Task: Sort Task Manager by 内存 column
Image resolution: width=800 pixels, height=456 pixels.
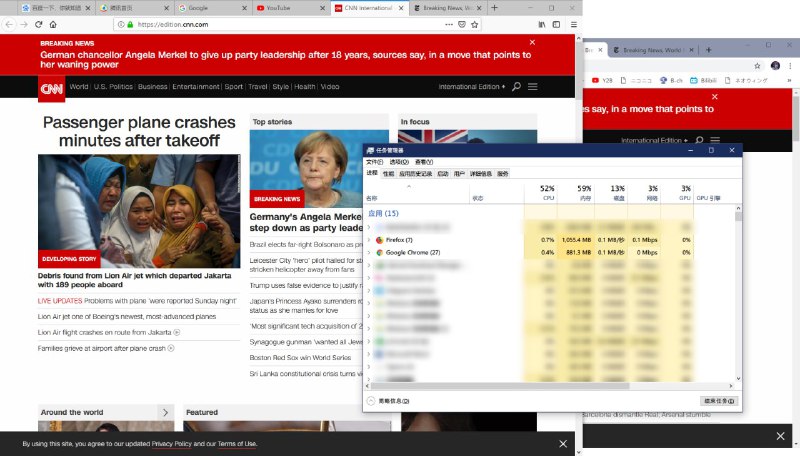Action: (576, 193)
